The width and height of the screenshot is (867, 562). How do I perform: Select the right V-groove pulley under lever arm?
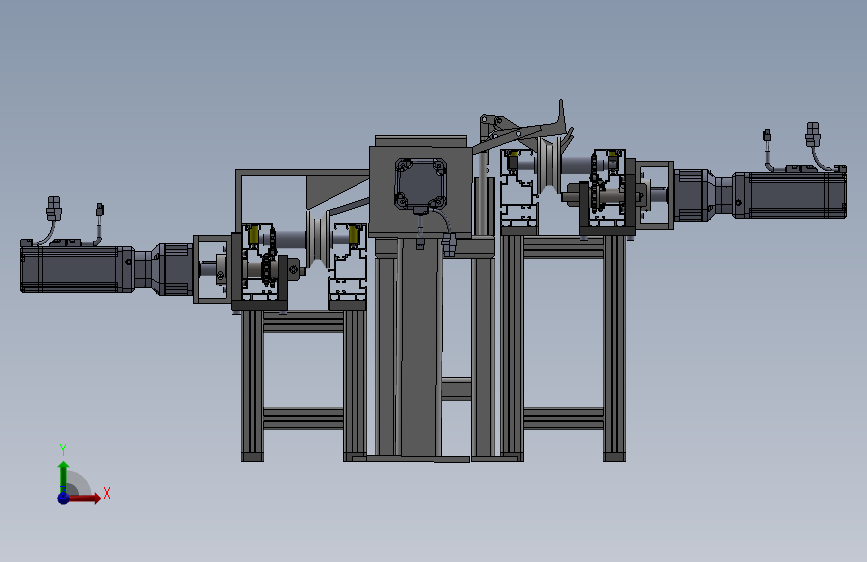point(549,165)
